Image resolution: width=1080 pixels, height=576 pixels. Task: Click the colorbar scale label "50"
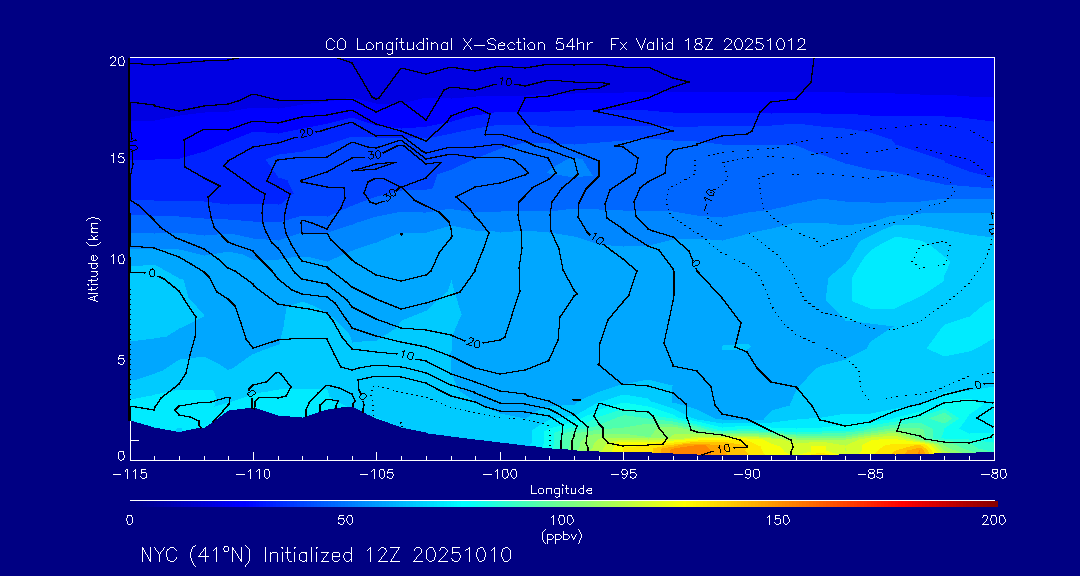[x=346, y=520]
